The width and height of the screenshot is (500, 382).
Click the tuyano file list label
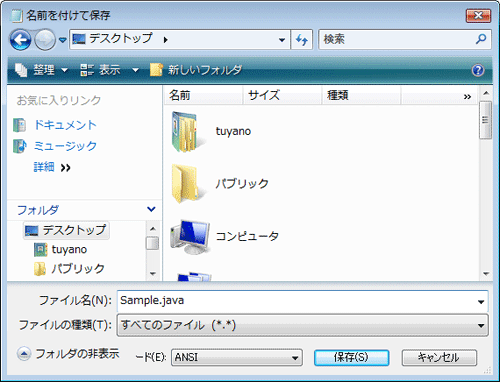pos(233,131)
